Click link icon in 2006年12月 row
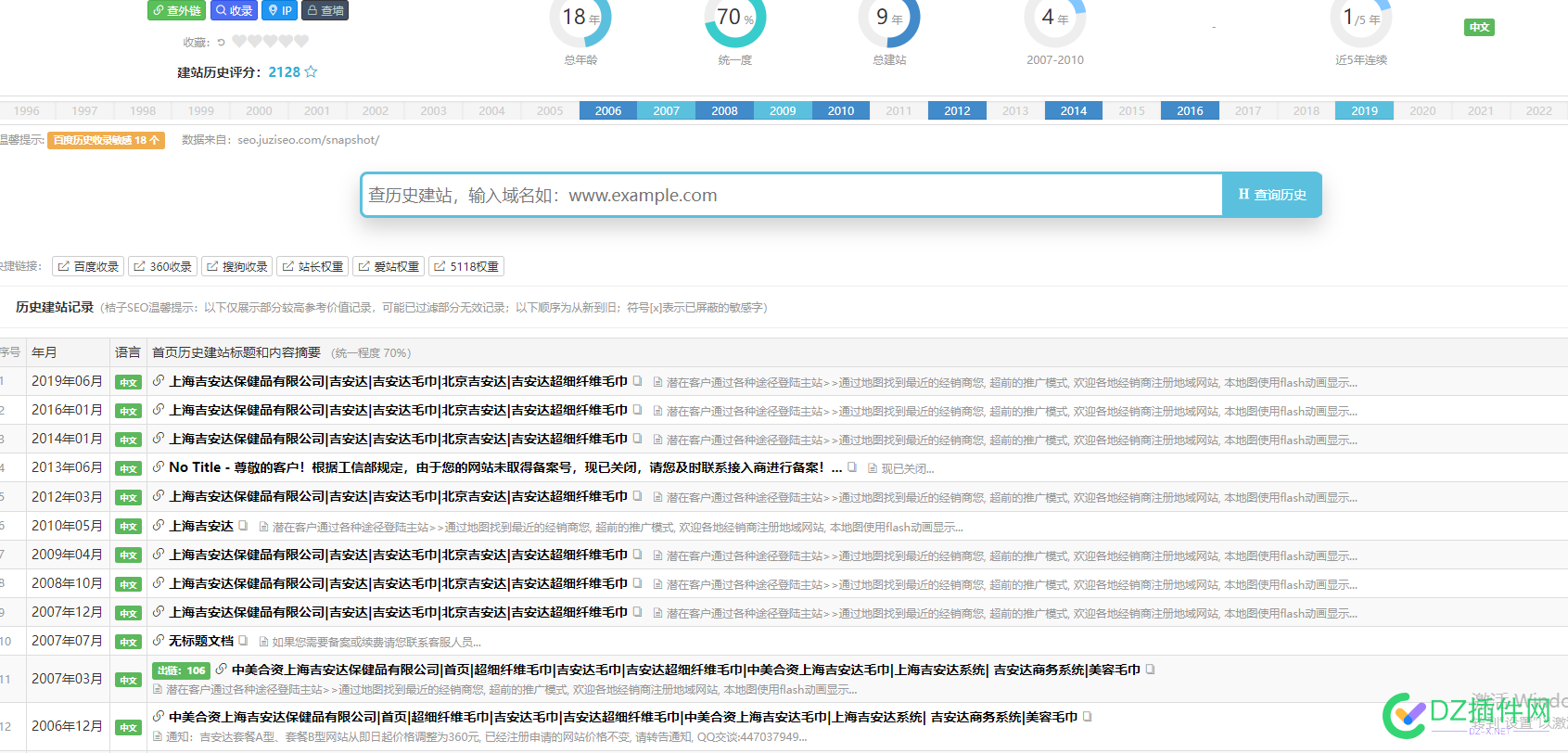1568x753 pixels. point(159,717)
